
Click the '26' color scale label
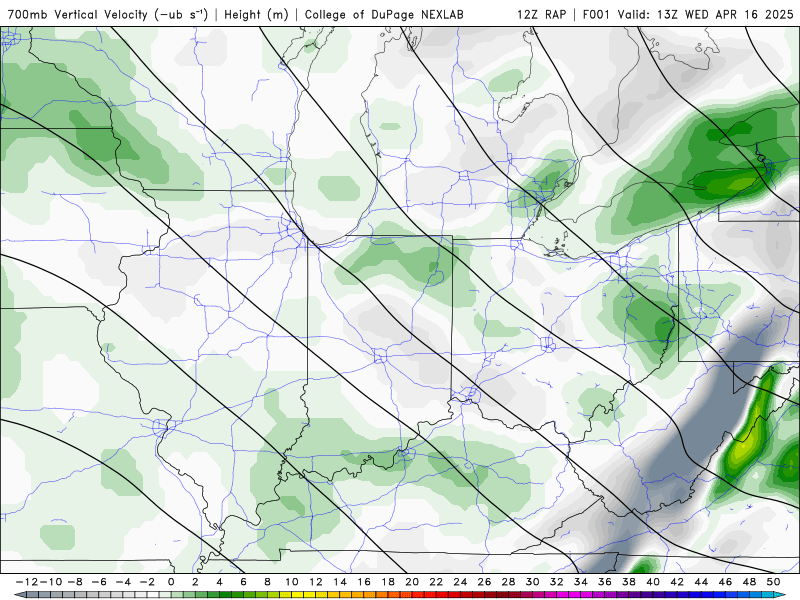coord(484,582)
